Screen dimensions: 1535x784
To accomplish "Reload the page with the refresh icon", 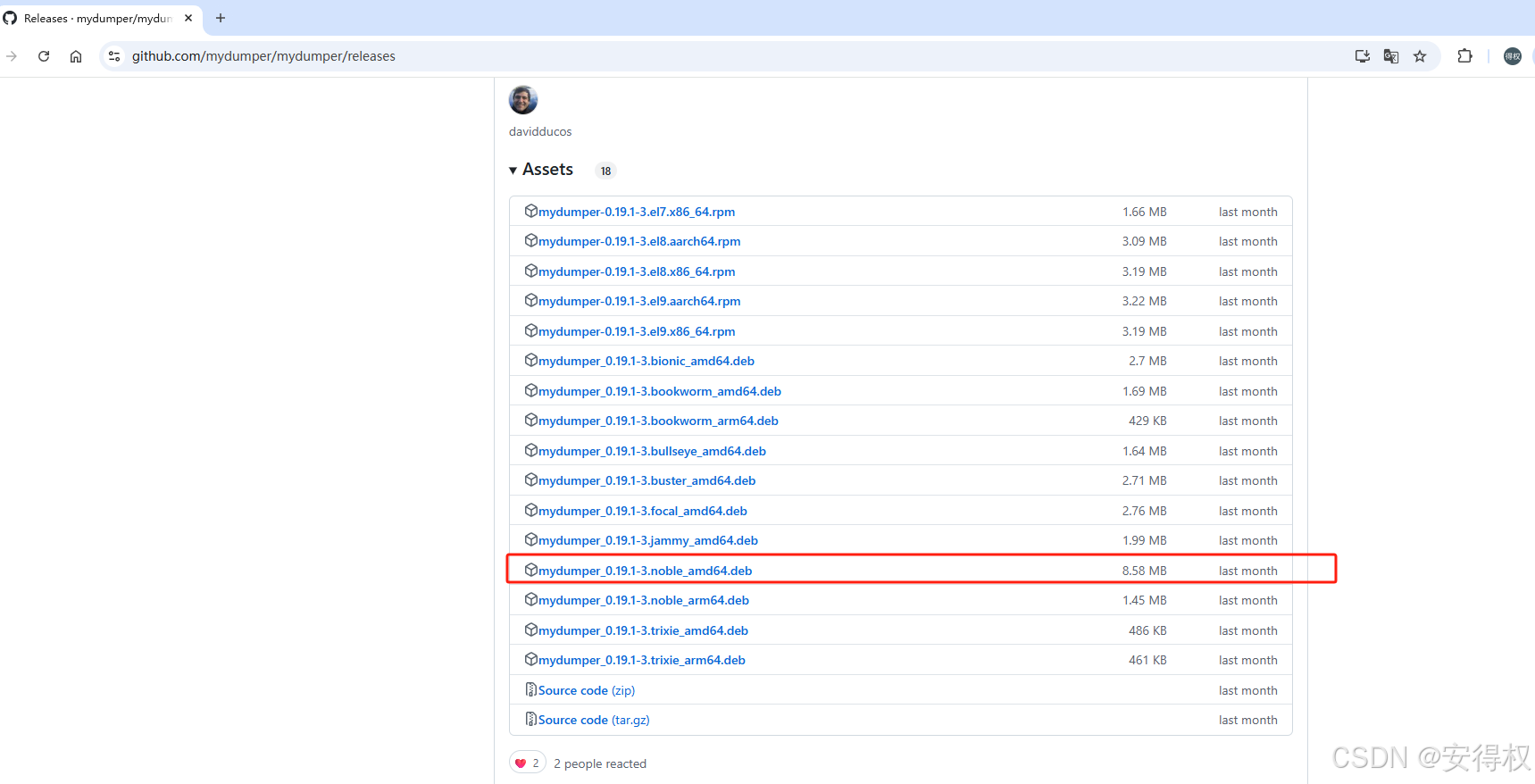I will click(x=44, y=56).
